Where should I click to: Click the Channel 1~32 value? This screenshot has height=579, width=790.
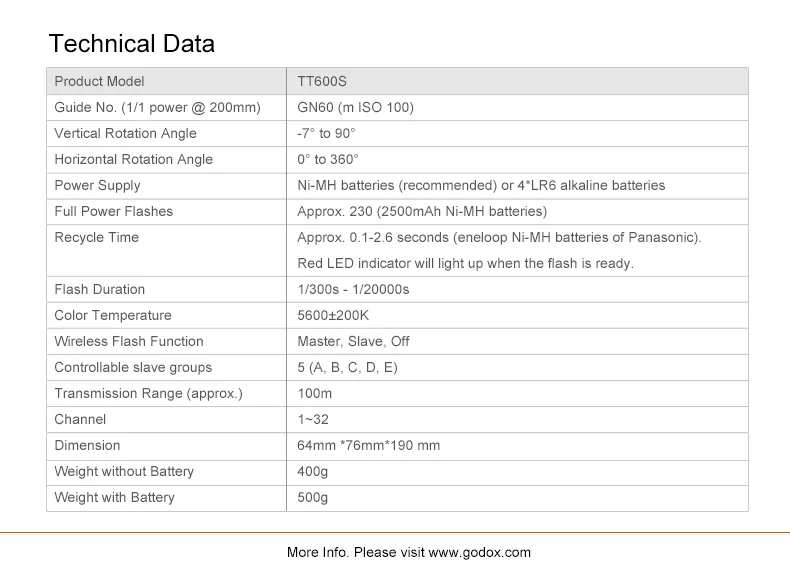pos(313,419)
